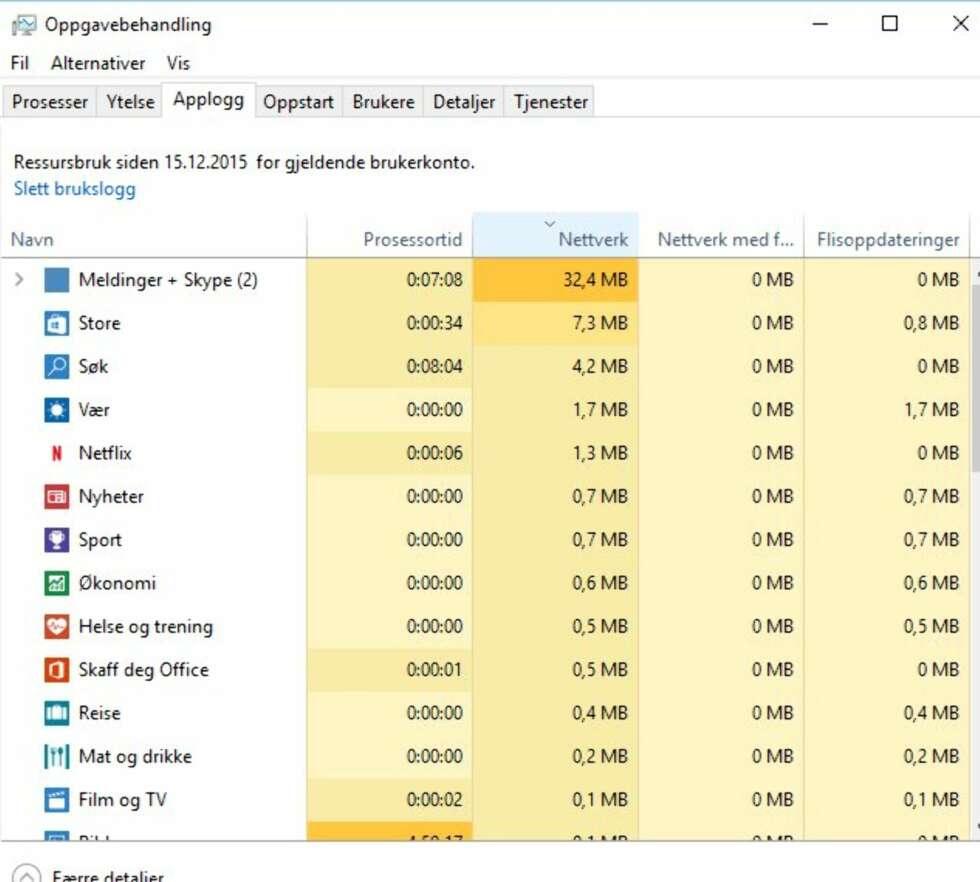Collapse view with Færre detaljer arrow
Screen dimensions: 980x882
point(26,875)
